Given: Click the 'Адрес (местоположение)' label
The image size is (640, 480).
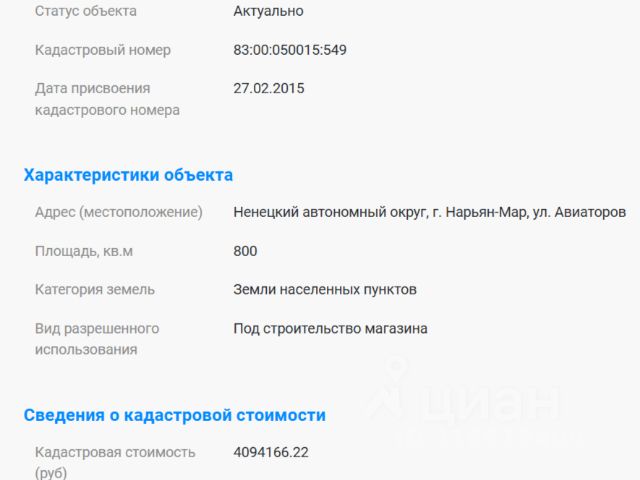Looking at the screenshot, I should 119,212.
